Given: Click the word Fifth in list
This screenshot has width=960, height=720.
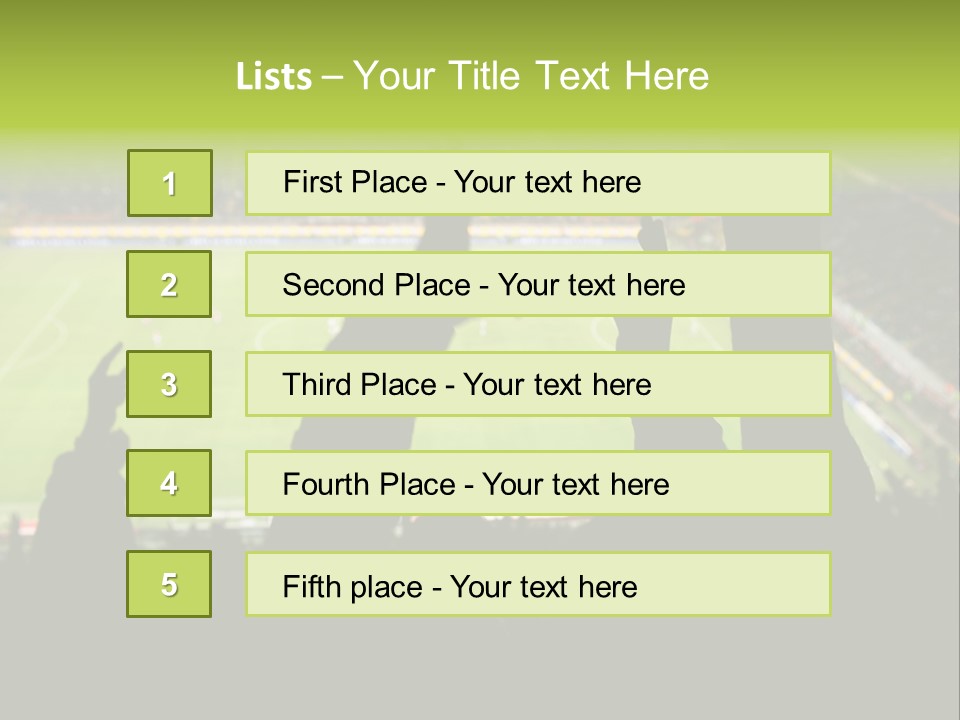Looking at the screenshot, I should coord(311,587).
